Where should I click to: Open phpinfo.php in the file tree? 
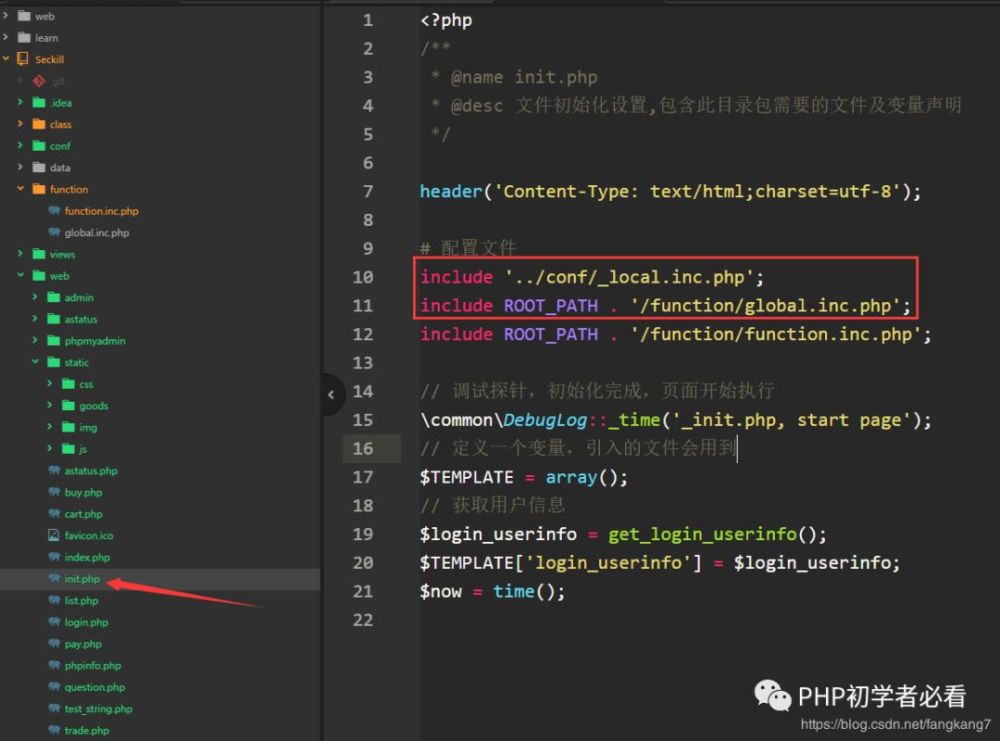tap(92, 666)
